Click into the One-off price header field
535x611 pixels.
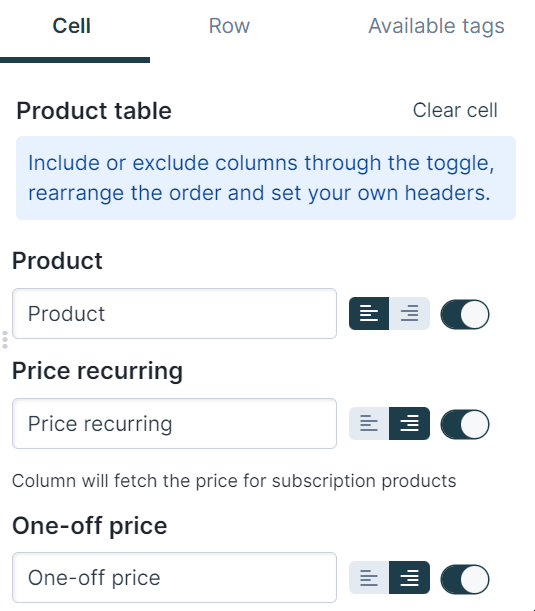click(x=174, y=577)
